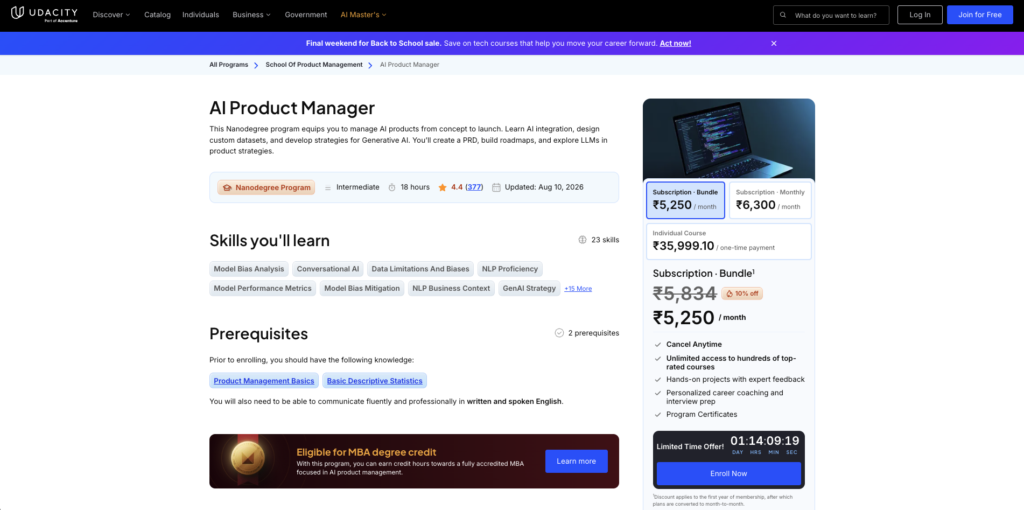Click the orange rating star icon

(443, 187)
